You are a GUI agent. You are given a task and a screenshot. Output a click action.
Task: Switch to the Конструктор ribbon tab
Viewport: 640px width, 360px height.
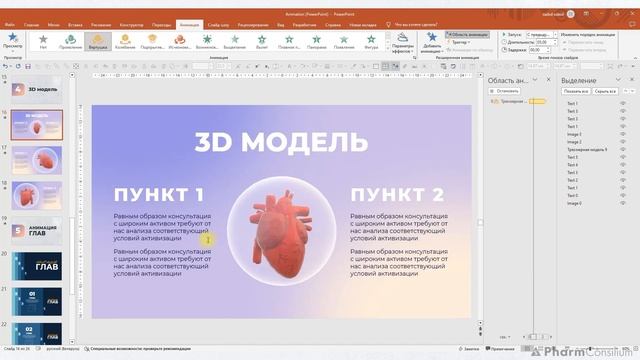(x=131, y=25)
